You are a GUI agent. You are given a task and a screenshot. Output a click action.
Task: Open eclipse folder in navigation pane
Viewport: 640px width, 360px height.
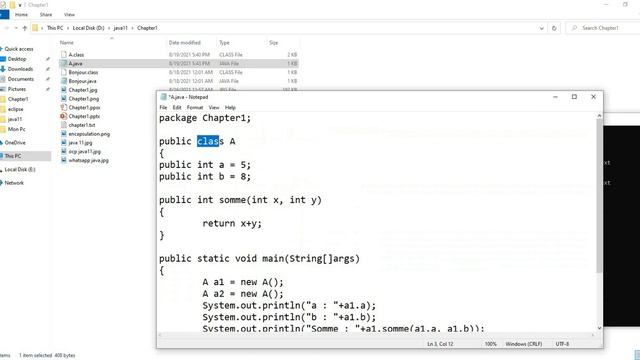(16, 109)
